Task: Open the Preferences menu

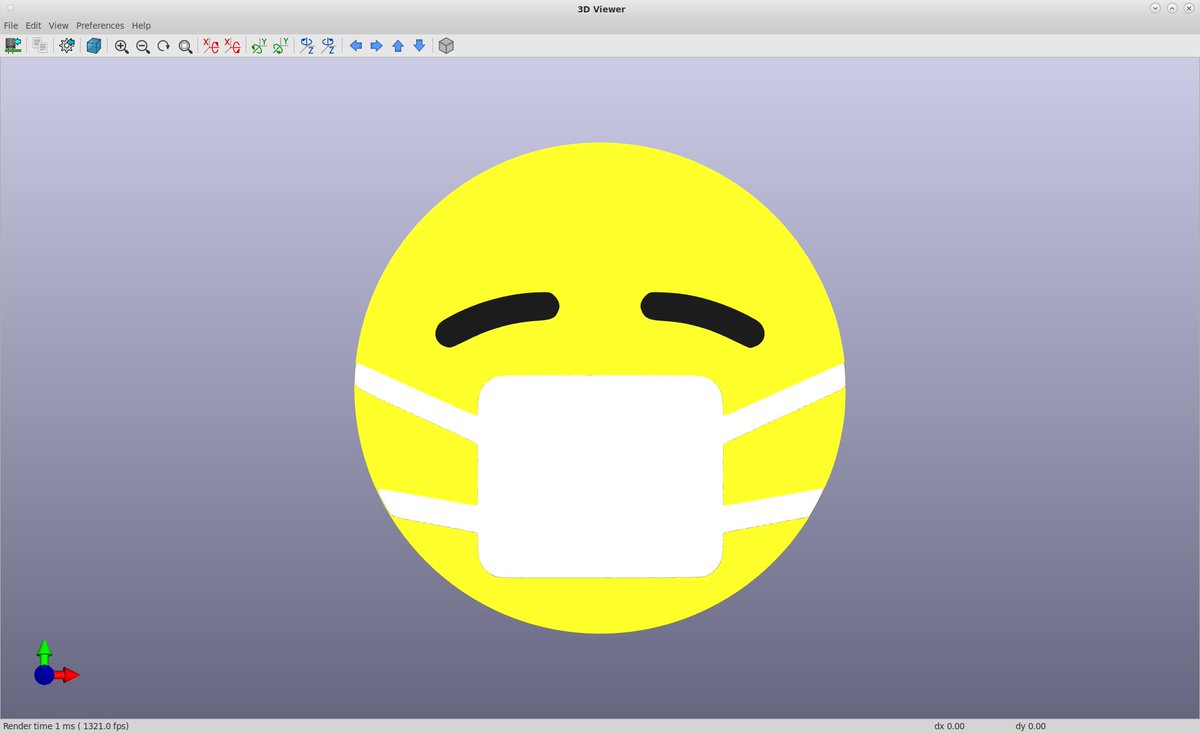Action: (100, 25)
